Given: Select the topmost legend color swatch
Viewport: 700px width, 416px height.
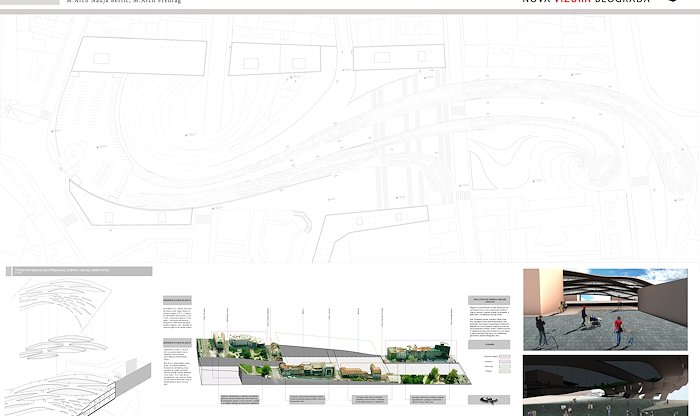Looking at the screenshot, I should point(504,357).
